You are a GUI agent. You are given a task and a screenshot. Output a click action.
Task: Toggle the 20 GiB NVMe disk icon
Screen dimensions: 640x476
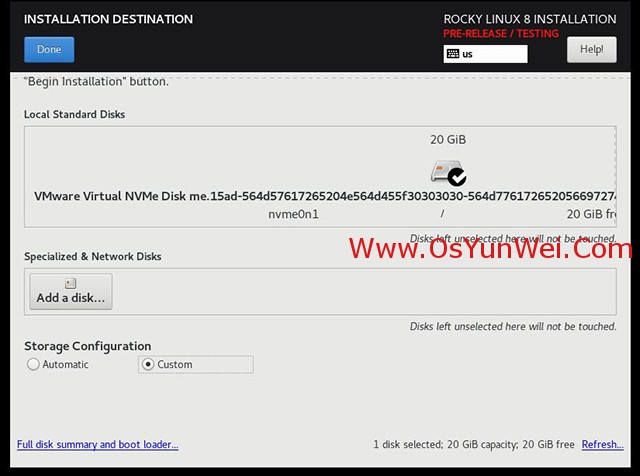point(448,172)
